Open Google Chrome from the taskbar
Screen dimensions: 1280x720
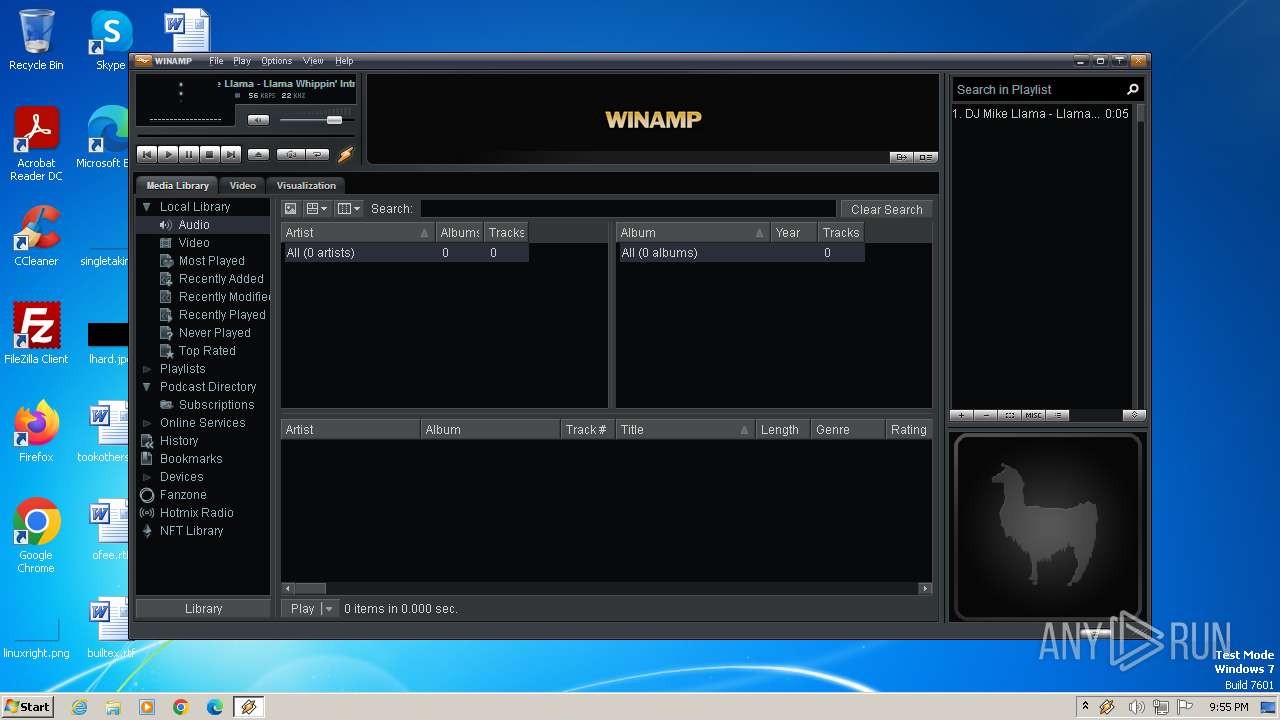point(180,707)
